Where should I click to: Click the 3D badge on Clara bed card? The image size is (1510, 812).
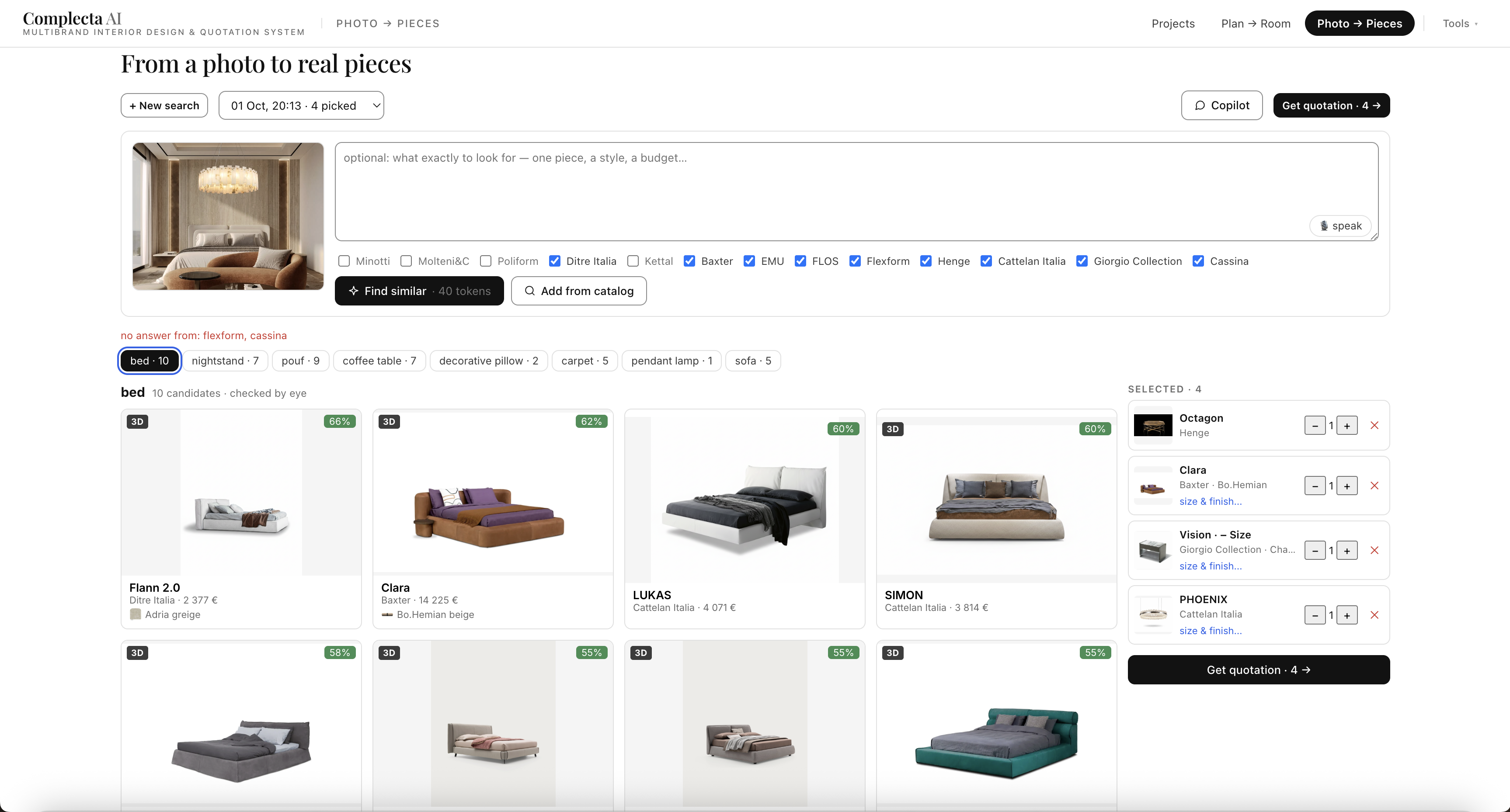tap(389, 422)
